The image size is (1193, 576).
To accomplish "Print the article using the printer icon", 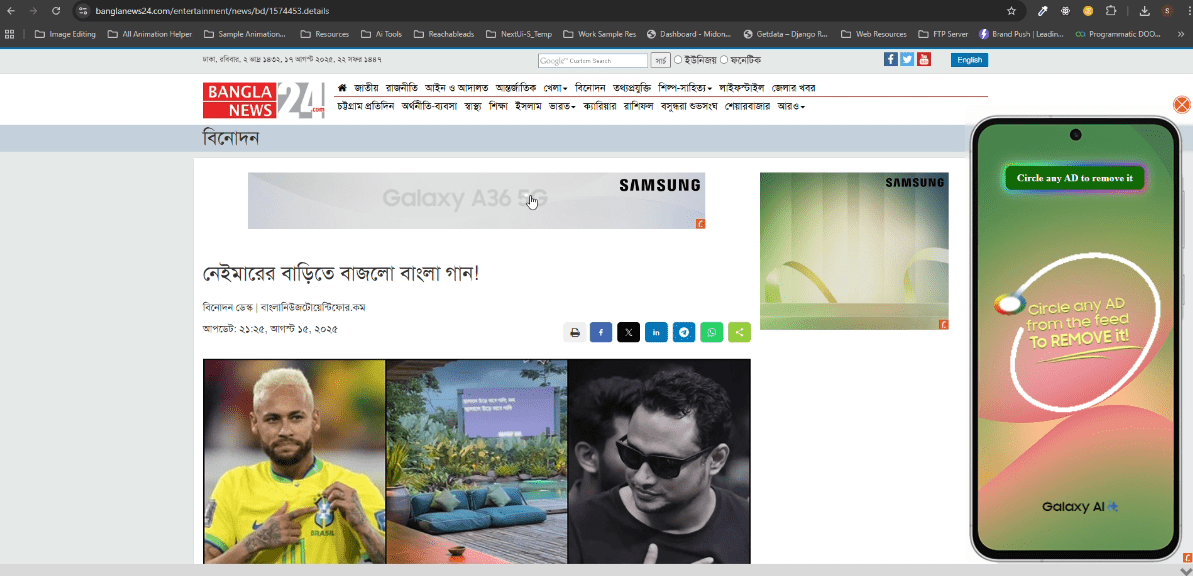I will point(574,333).
